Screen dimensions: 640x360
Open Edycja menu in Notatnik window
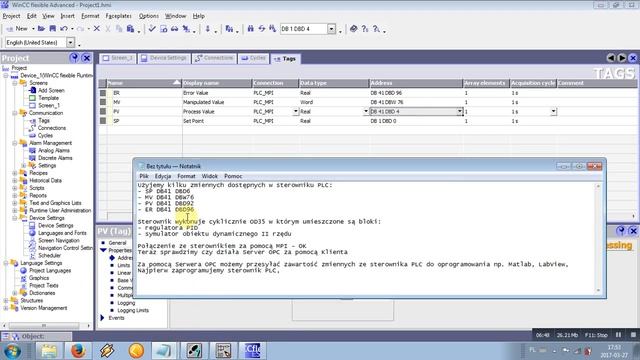(162, 176)
